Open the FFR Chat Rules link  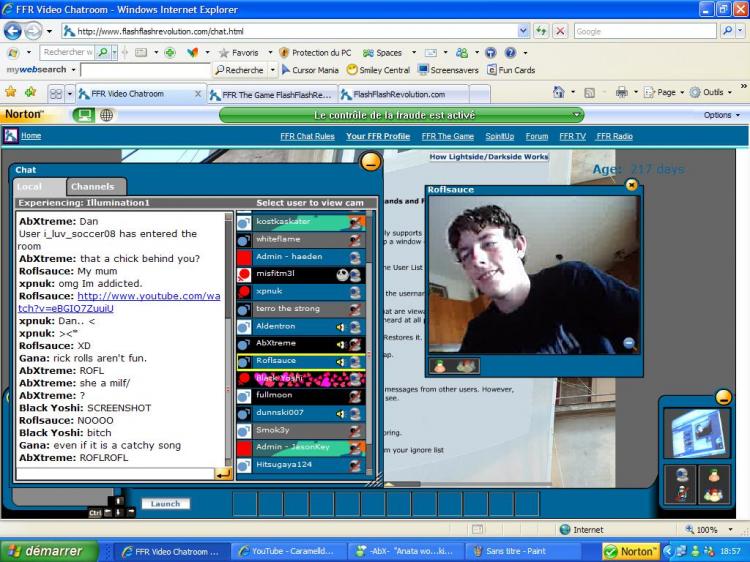click(x=307, y=136)
